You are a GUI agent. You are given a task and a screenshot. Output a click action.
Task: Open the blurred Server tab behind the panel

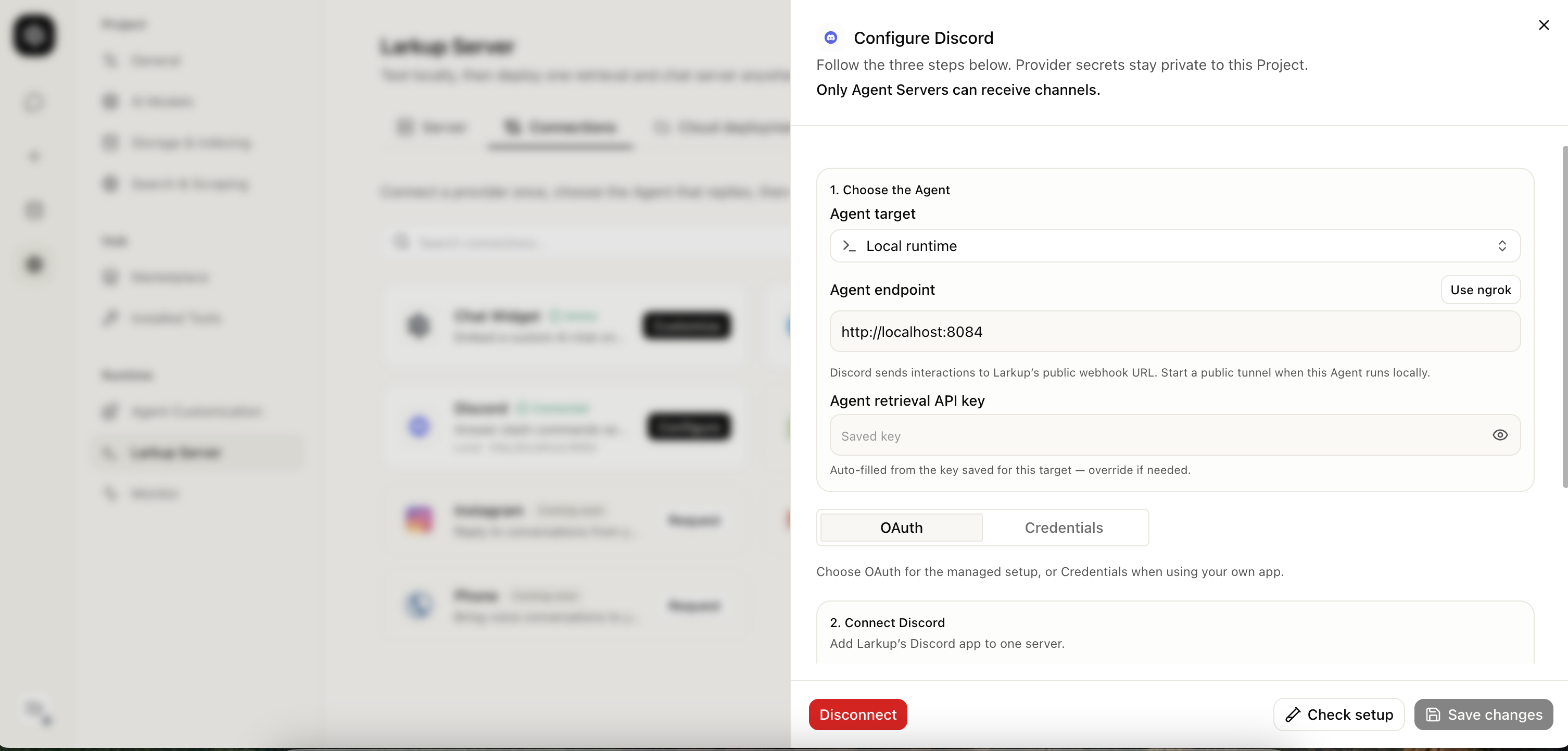pyautogui.click(x=431, y=127)
